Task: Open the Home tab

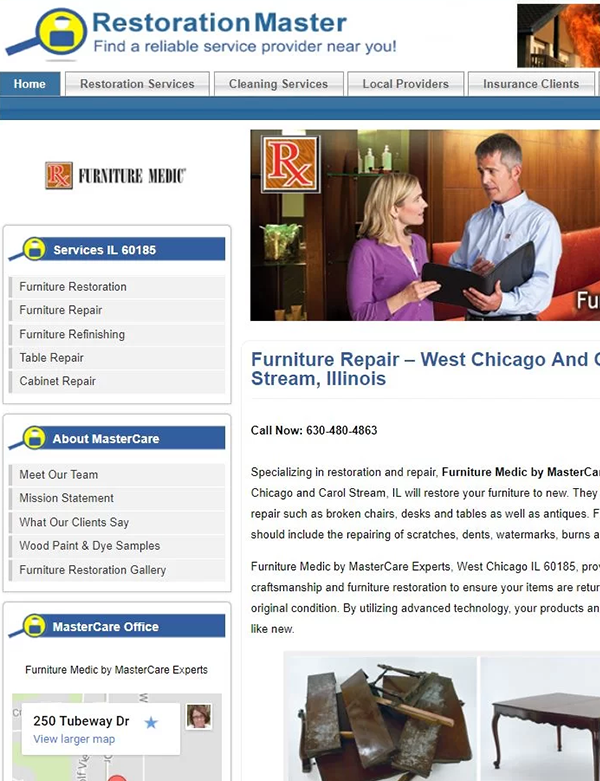Action: point(30,84)
